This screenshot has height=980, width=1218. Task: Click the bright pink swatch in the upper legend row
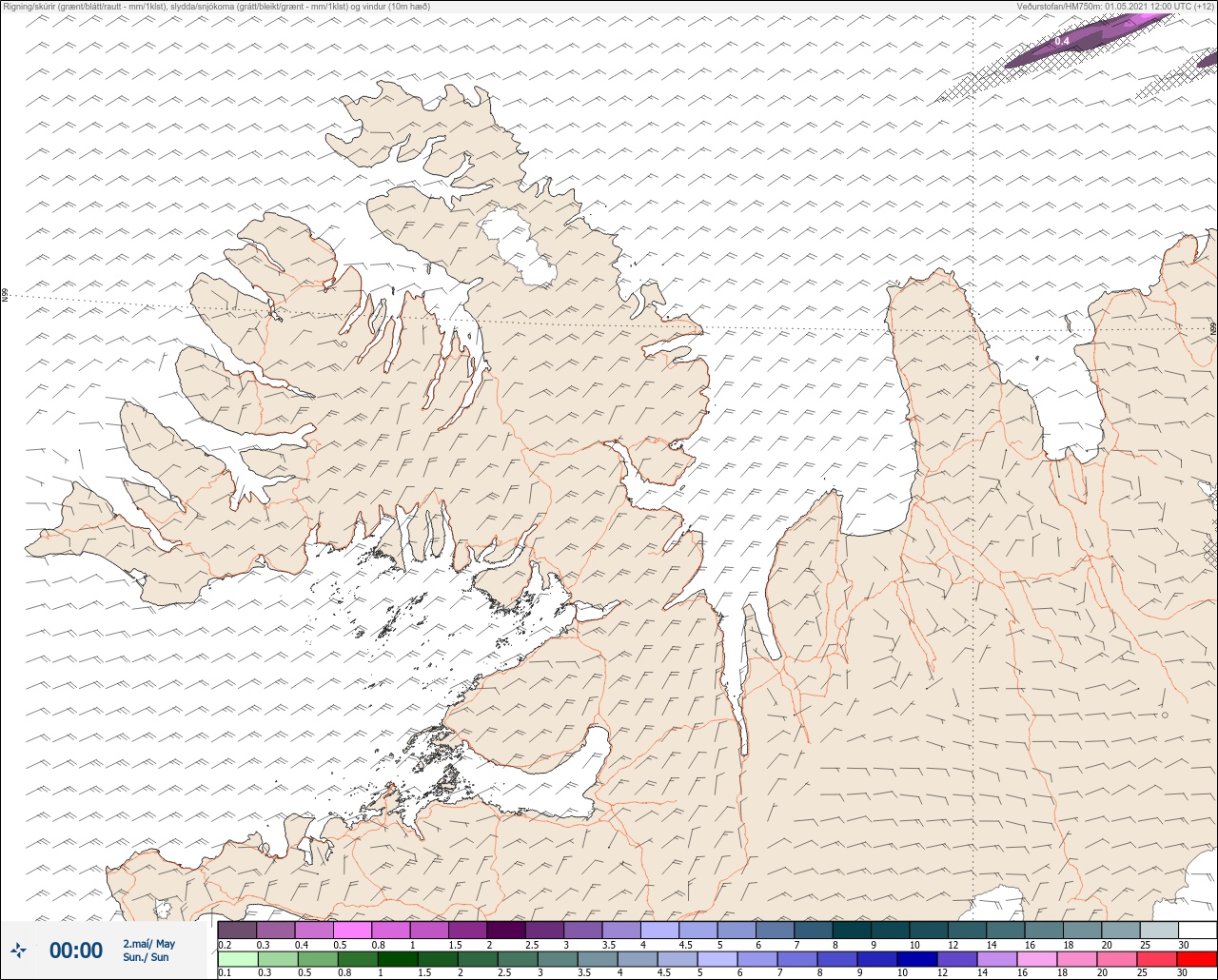pos(352,930)
